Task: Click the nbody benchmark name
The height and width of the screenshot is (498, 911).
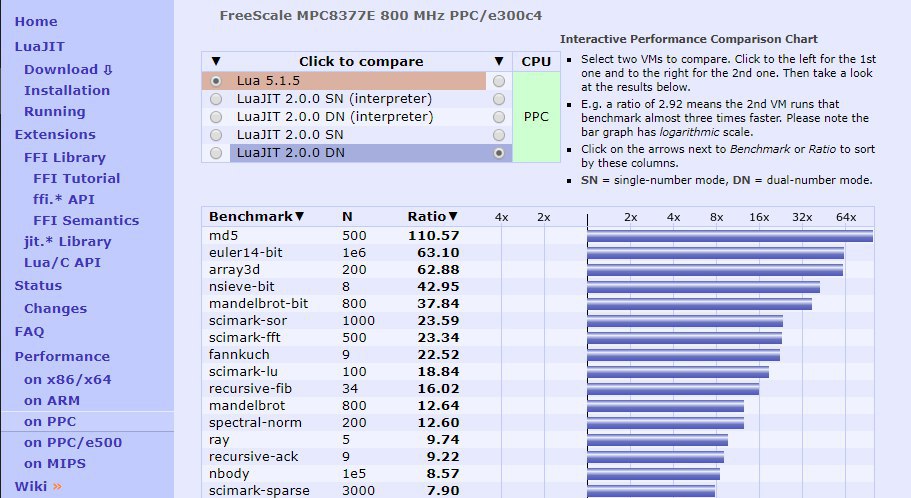Action: click(229, 474)
